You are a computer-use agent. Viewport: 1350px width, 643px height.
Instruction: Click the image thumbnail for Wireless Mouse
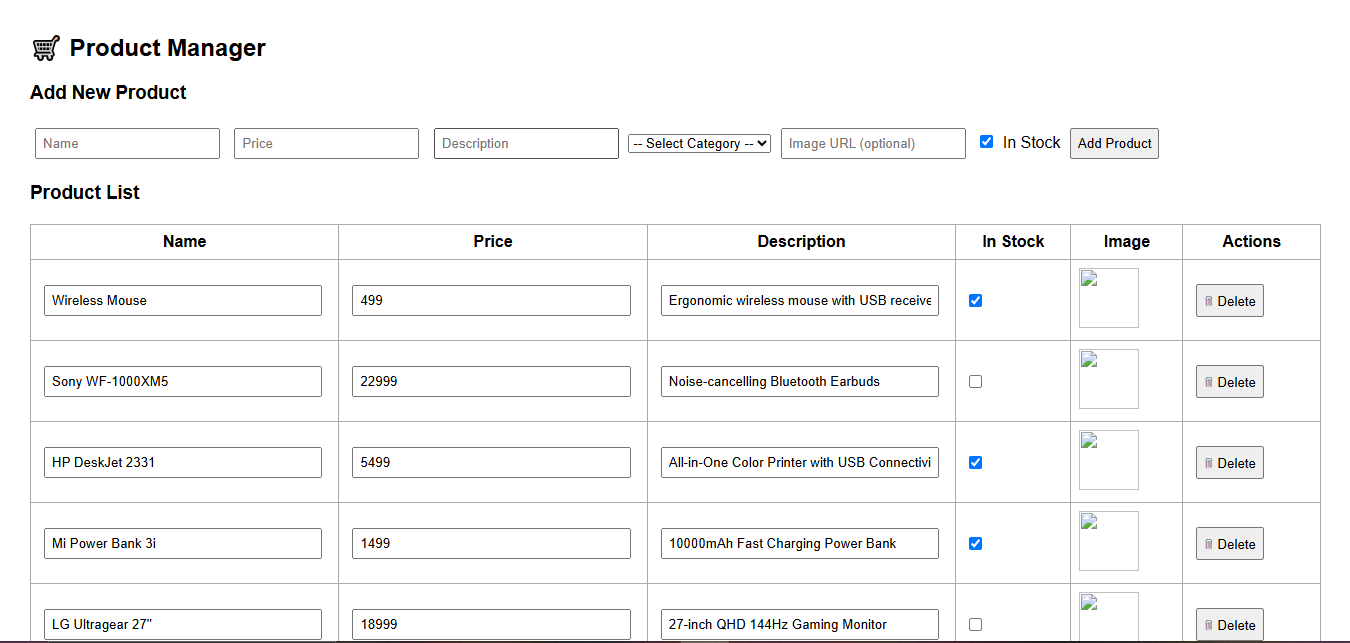pos(1108,298)
